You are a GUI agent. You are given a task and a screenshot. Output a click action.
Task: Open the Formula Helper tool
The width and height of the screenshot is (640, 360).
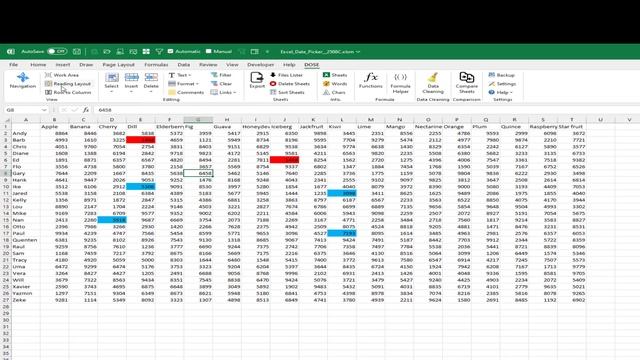click(x=400, y=83)
